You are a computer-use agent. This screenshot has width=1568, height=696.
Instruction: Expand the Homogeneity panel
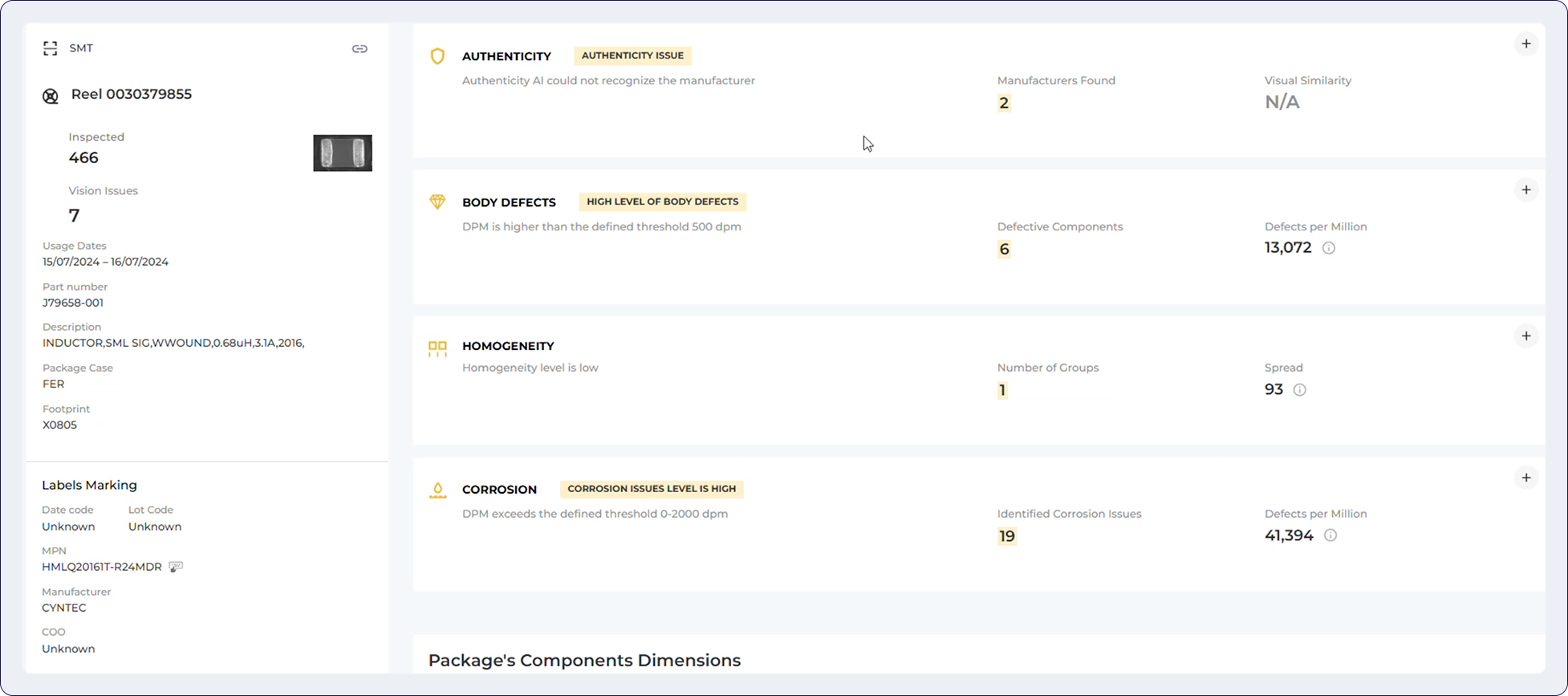1526,336
